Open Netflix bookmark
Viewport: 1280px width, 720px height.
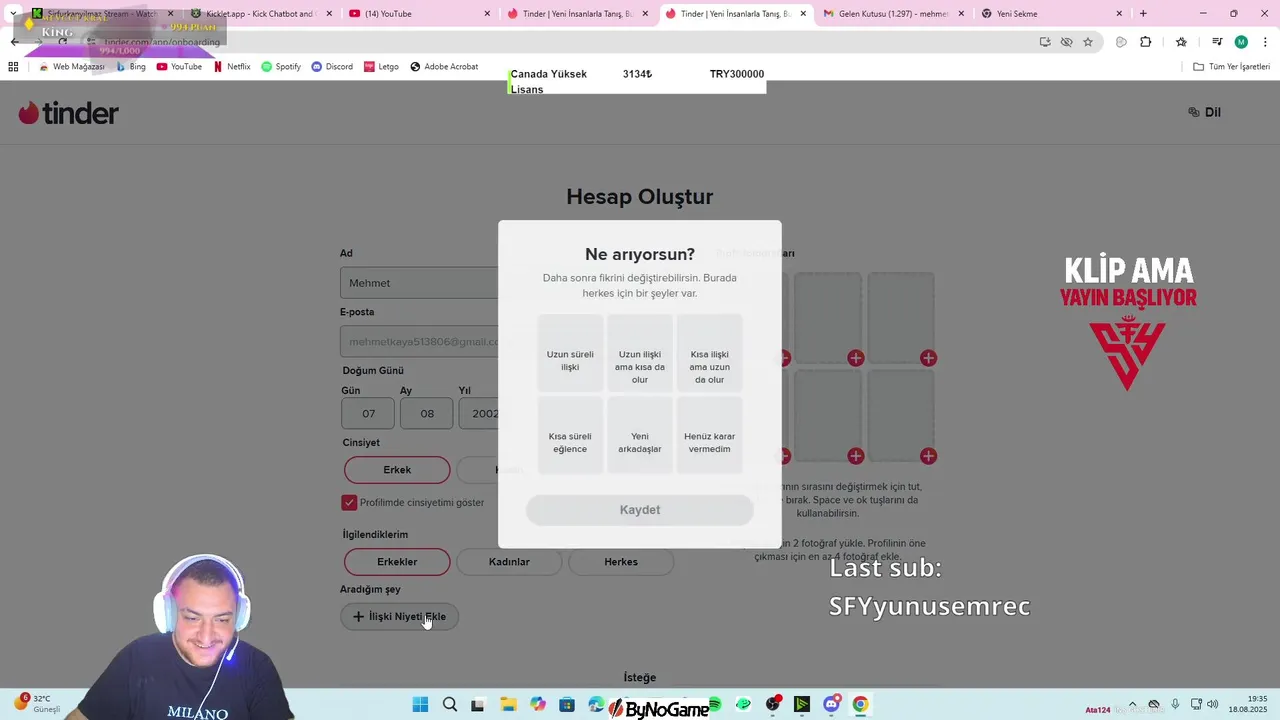click(232, 67)
